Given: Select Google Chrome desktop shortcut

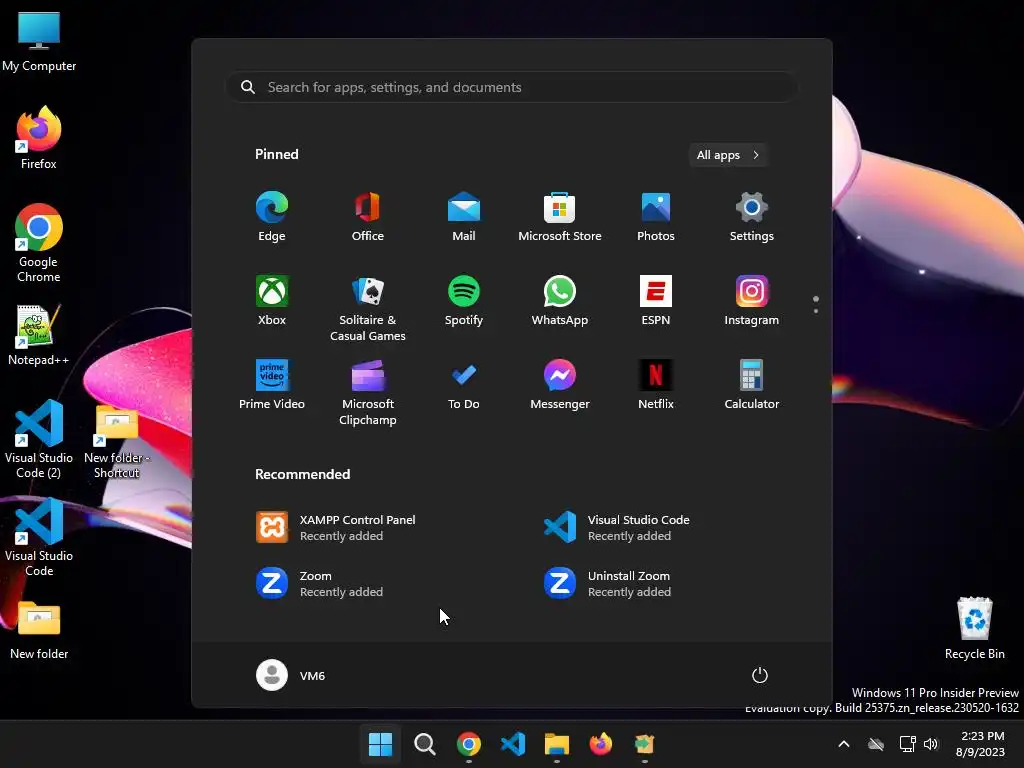Looking at the screenshot, I should coord(39,243).
